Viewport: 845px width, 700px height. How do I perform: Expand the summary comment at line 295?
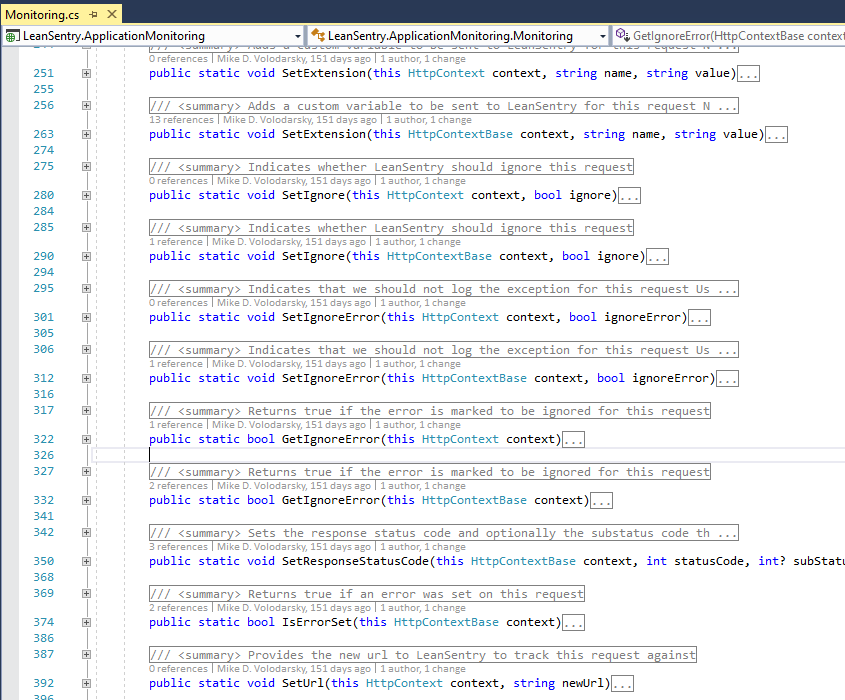86,288
